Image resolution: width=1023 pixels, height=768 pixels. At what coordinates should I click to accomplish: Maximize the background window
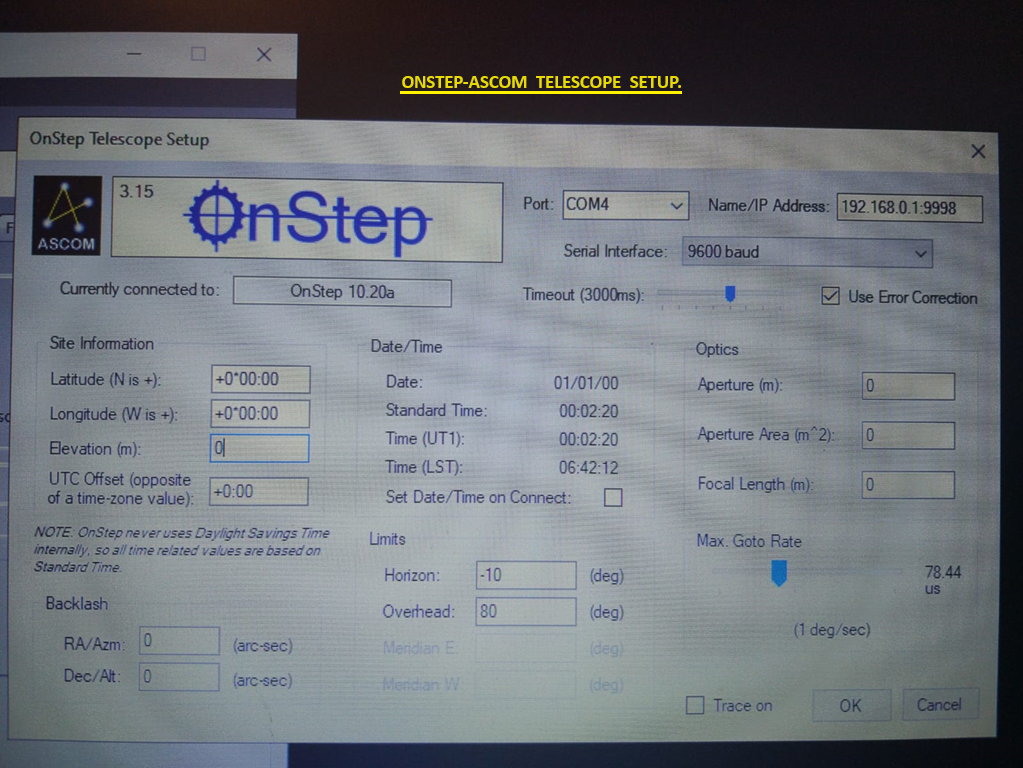pos(198,54)
